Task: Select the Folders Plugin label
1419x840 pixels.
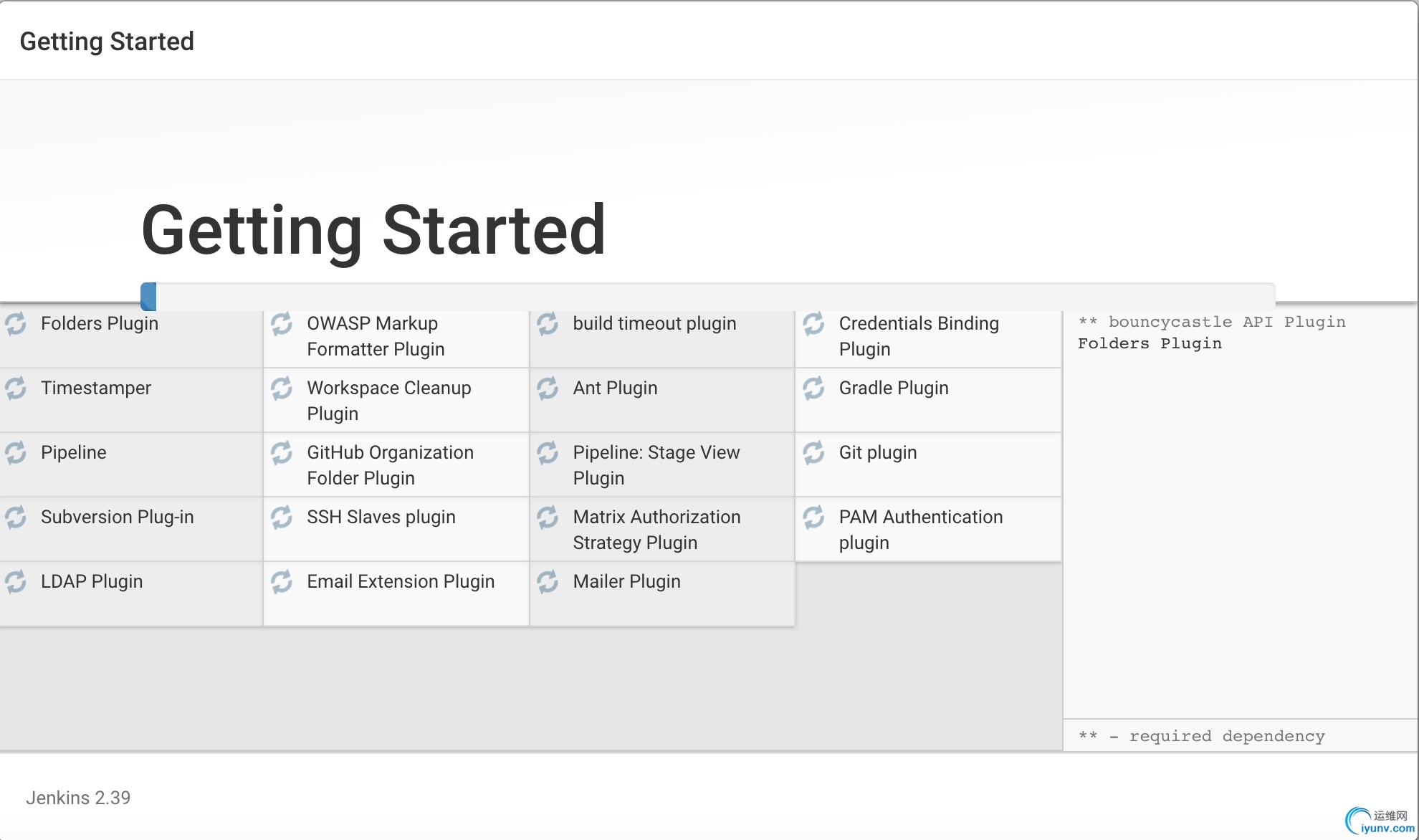Action: pos(100,324)
